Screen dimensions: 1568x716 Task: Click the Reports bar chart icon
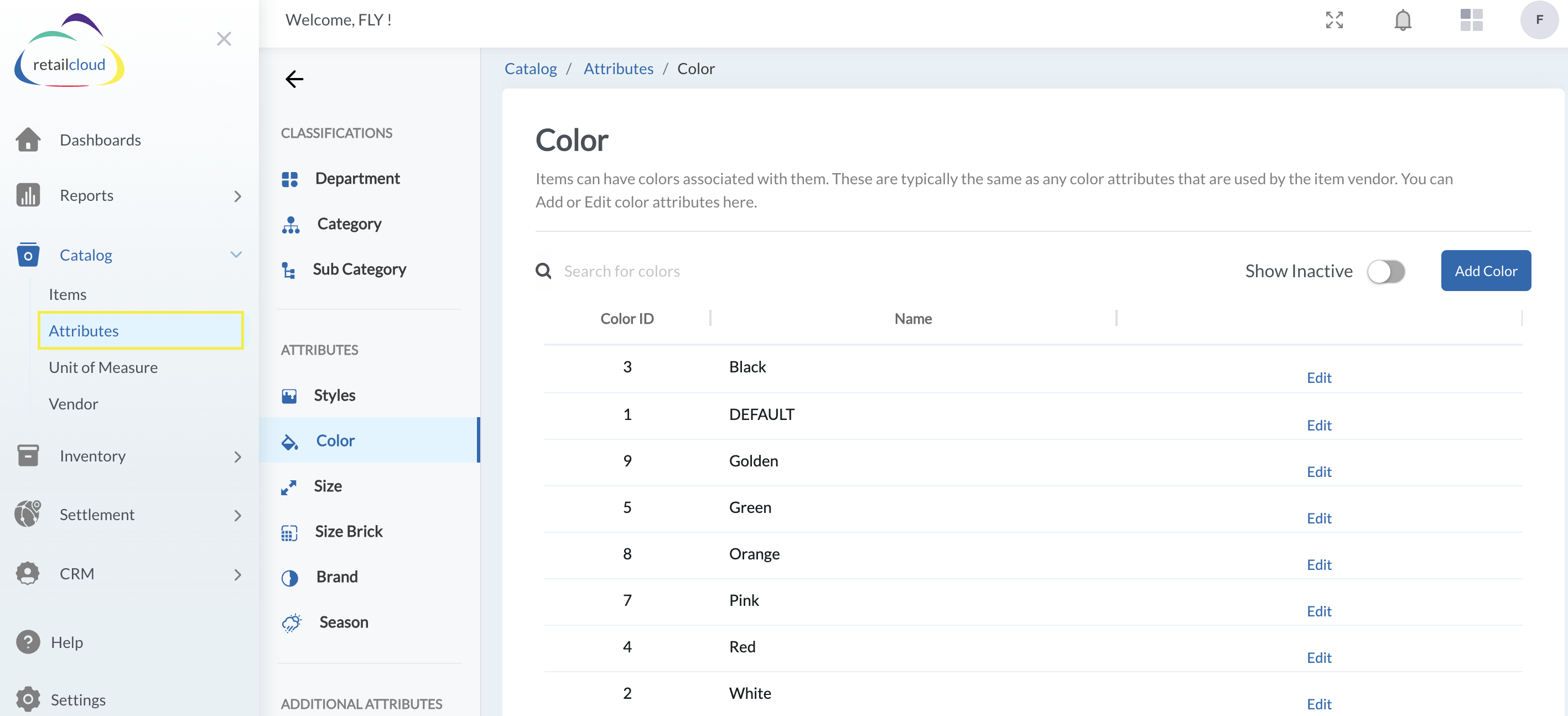pos(28,195)
